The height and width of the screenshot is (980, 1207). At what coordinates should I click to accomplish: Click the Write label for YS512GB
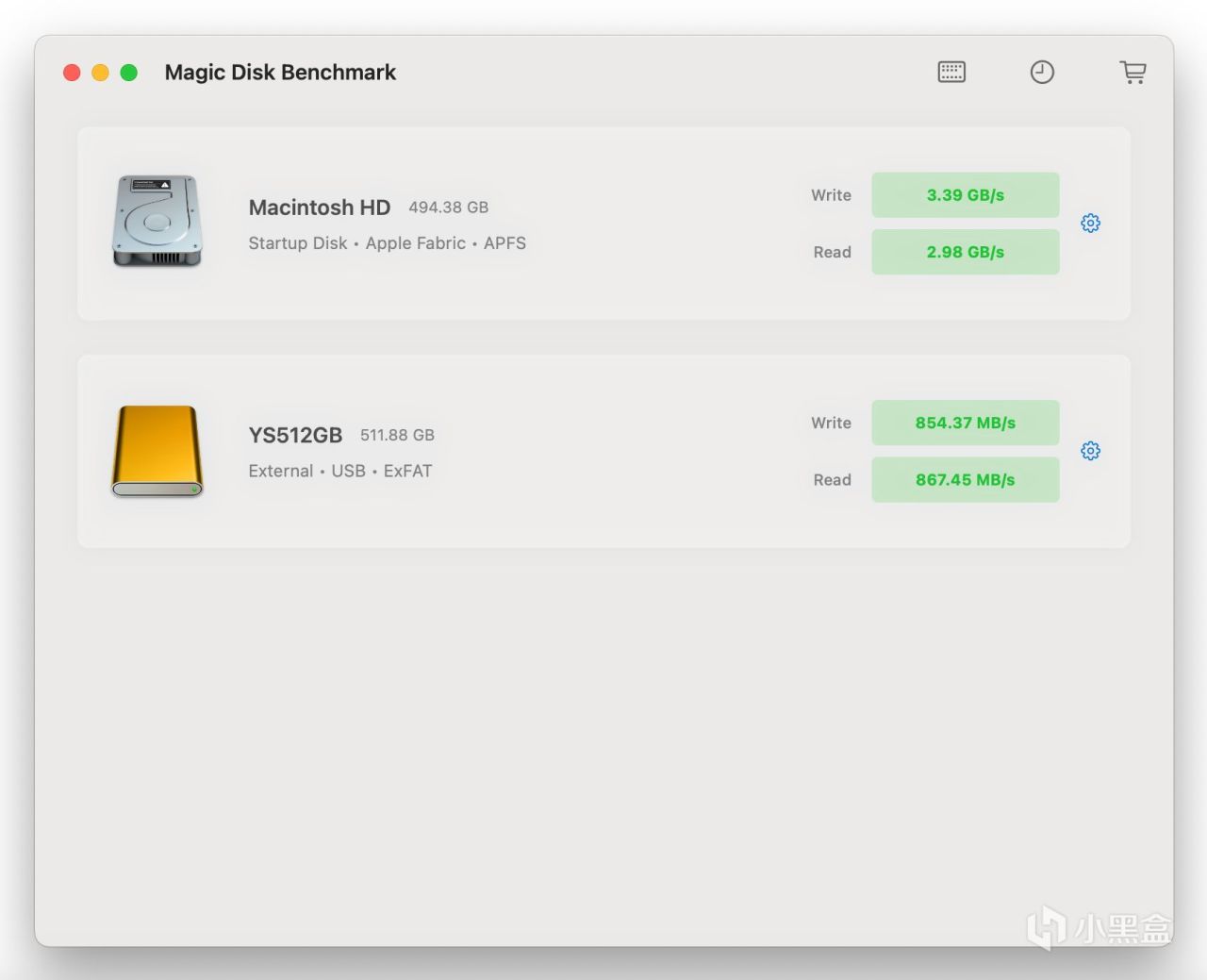click(x=832, y=423)
